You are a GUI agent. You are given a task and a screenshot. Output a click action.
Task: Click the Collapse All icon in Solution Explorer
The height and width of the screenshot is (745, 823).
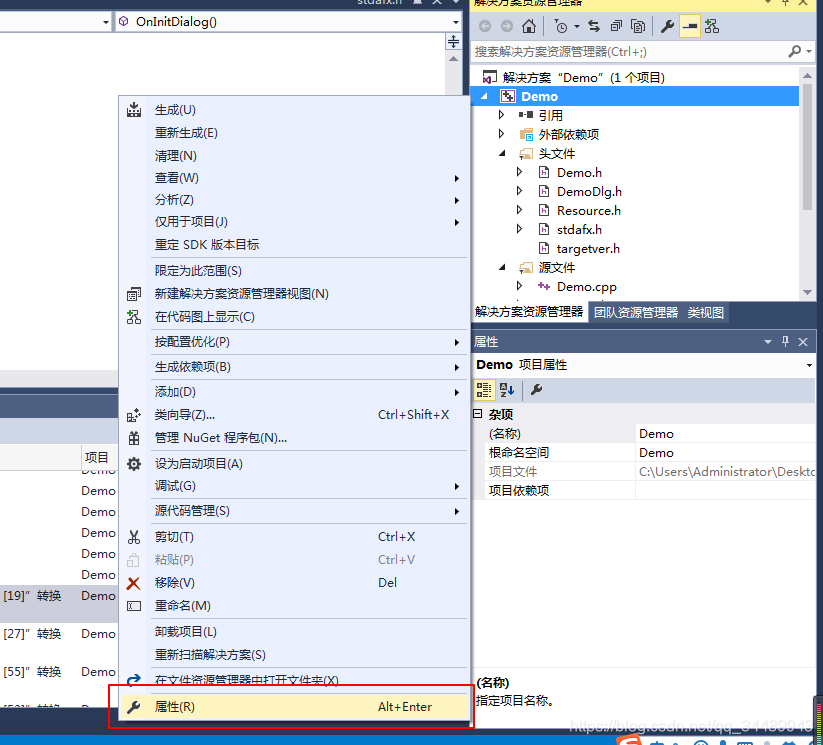[616, 26]
